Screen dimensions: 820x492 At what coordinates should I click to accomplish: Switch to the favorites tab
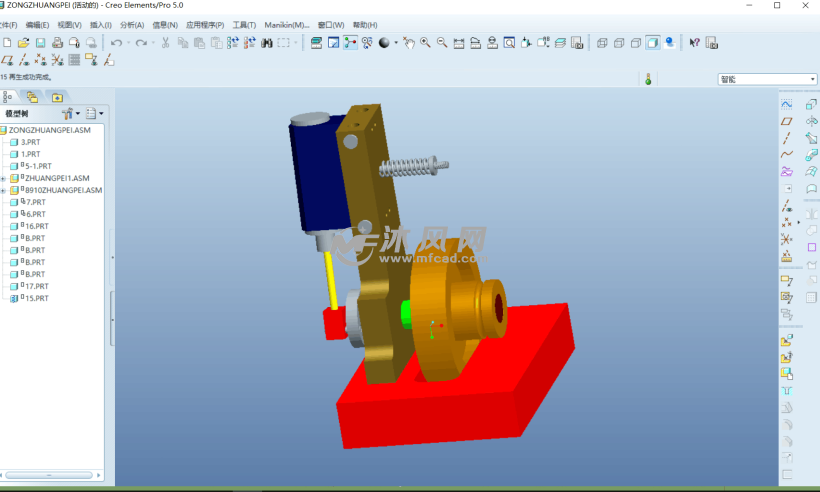pos(57,97)
